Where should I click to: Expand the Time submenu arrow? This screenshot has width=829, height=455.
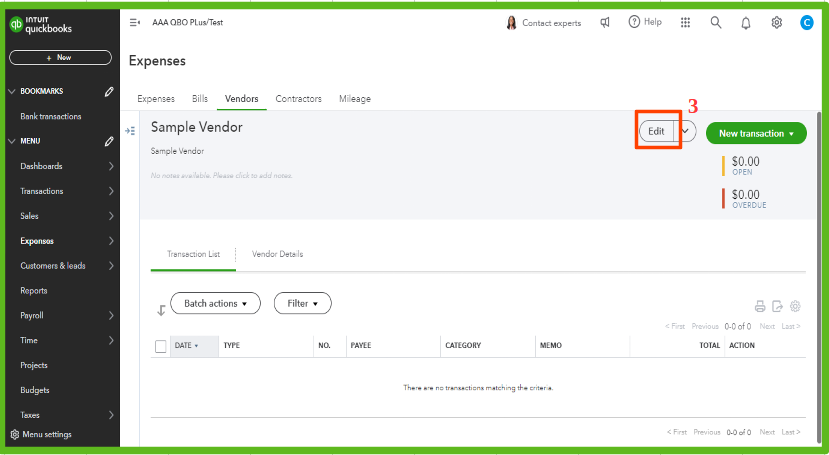tap(111, 340)
